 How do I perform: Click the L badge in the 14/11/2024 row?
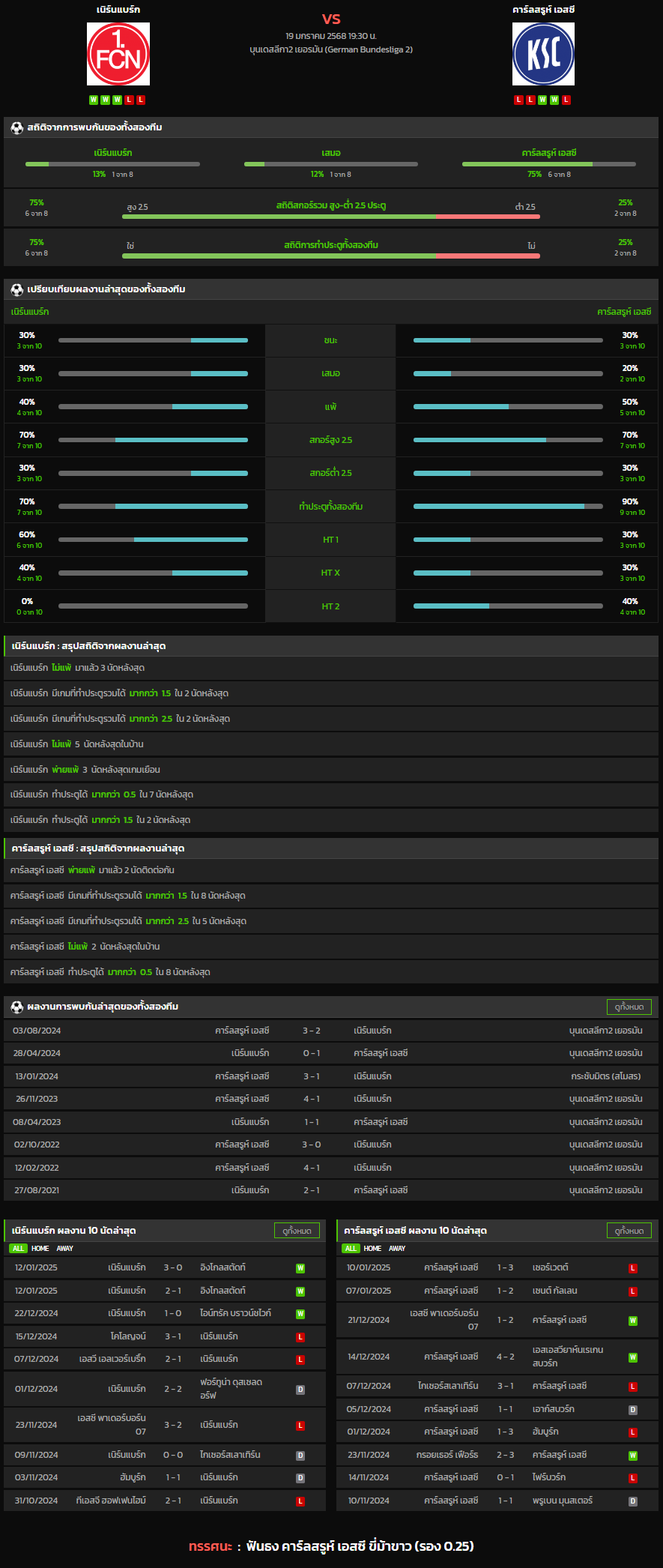coord(633,1478)
